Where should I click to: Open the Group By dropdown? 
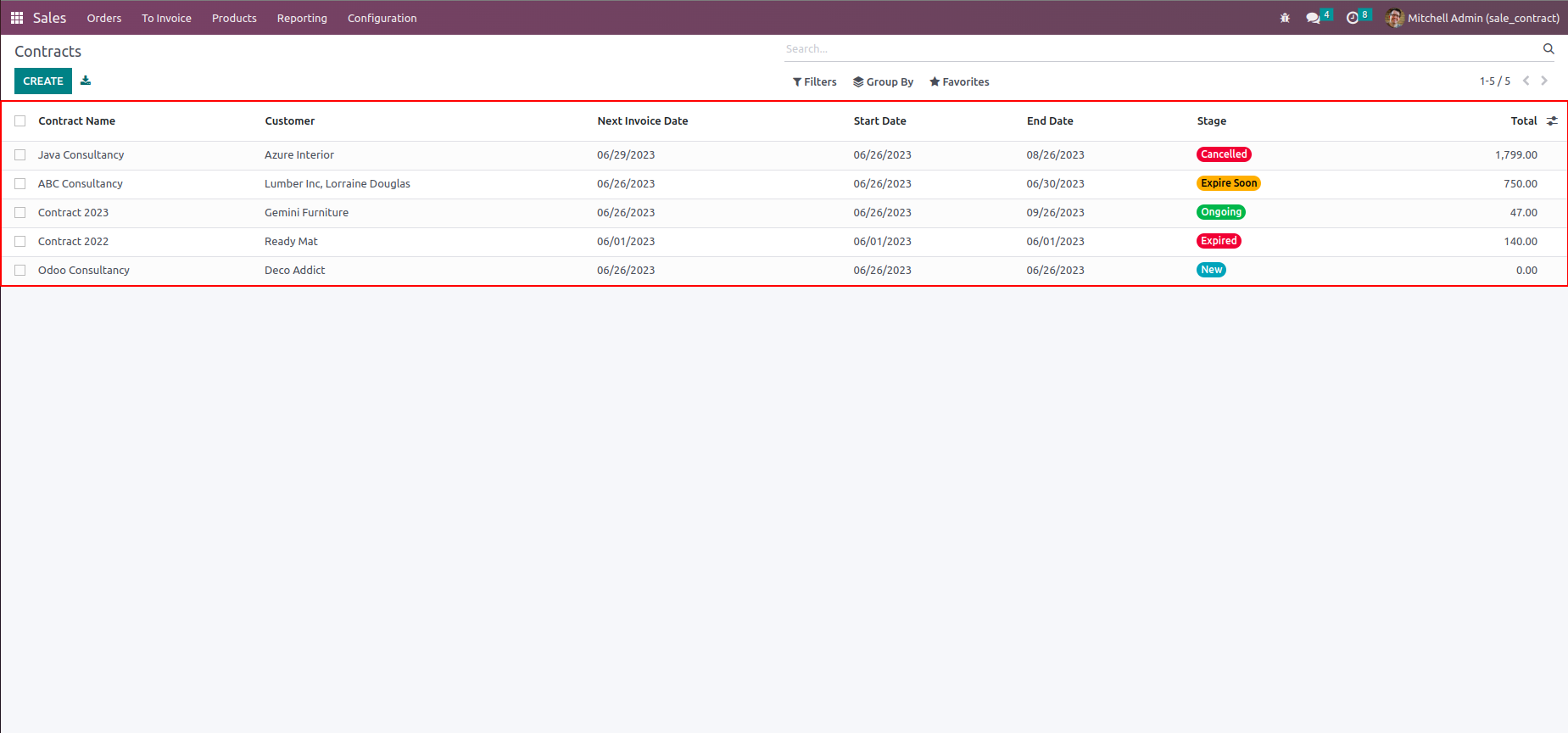883,81
